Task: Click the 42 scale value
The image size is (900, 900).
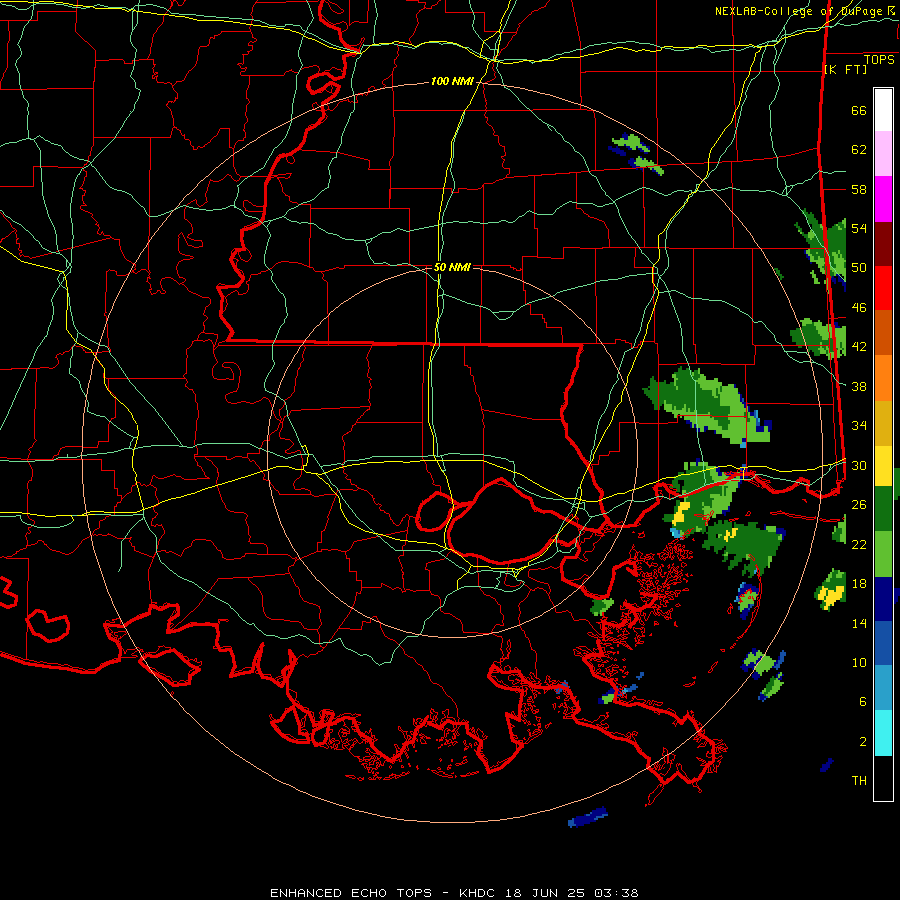Action: coord(859,346)
